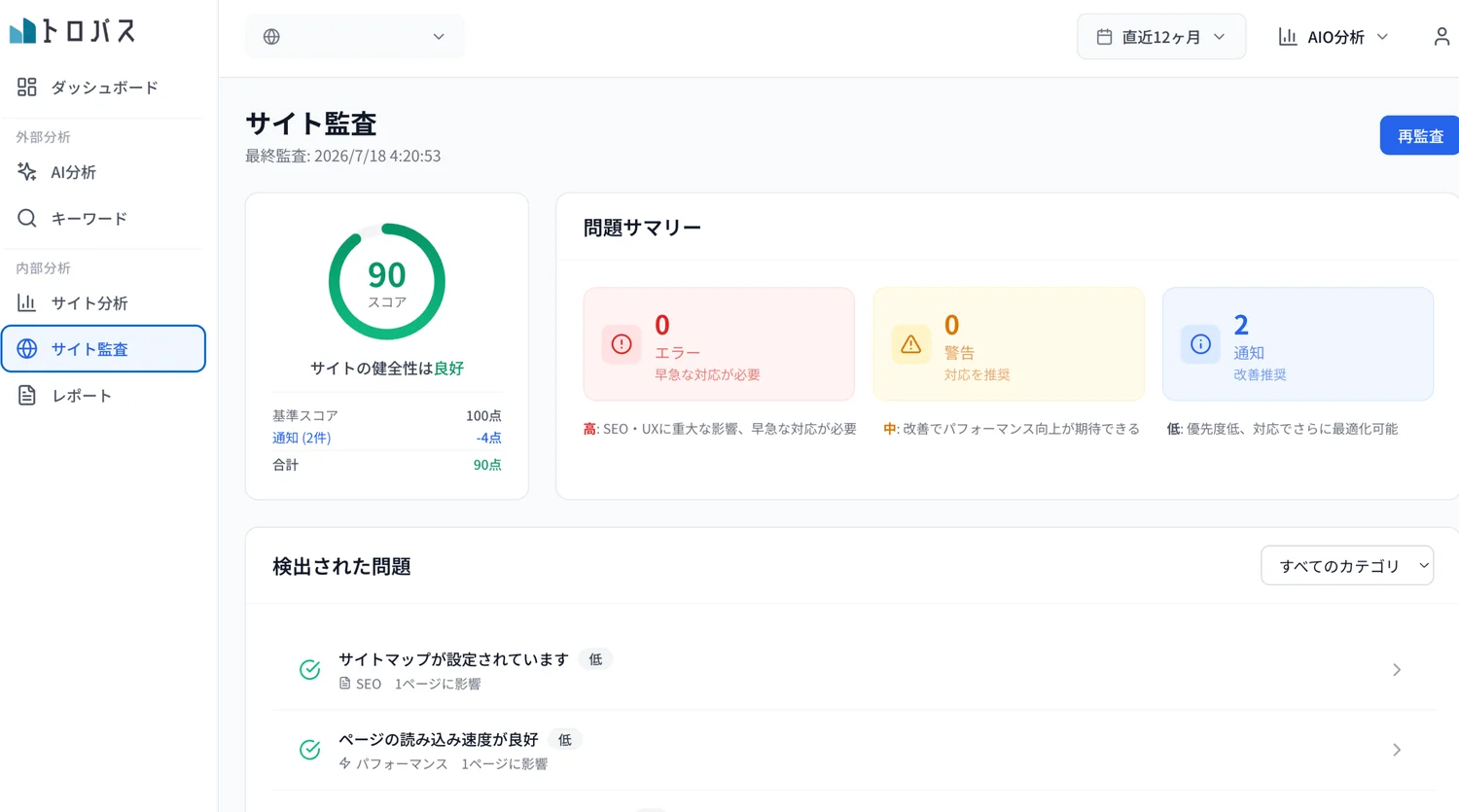1459x812 pixels.
Task: Open the すべてのカテゴリ filter dropdown
Action: point(1347,565)
